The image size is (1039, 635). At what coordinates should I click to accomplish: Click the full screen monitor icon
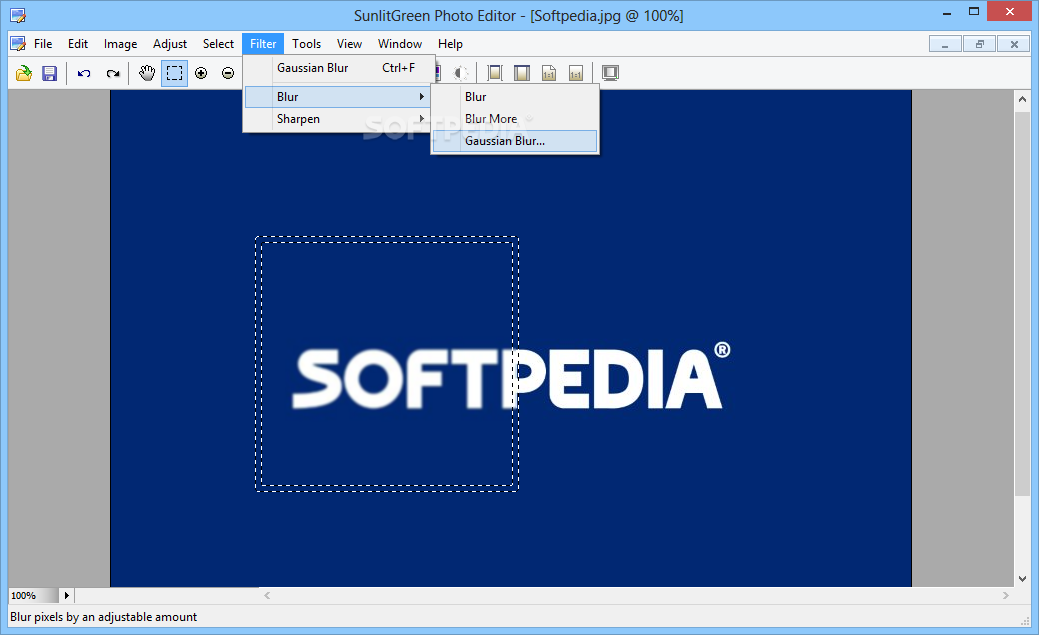[610, 73]
